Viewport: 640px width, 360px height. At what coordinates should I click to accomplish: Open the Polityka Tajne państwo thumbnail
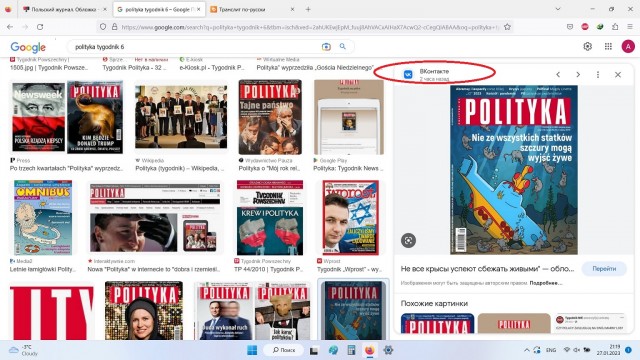[270, 117]
